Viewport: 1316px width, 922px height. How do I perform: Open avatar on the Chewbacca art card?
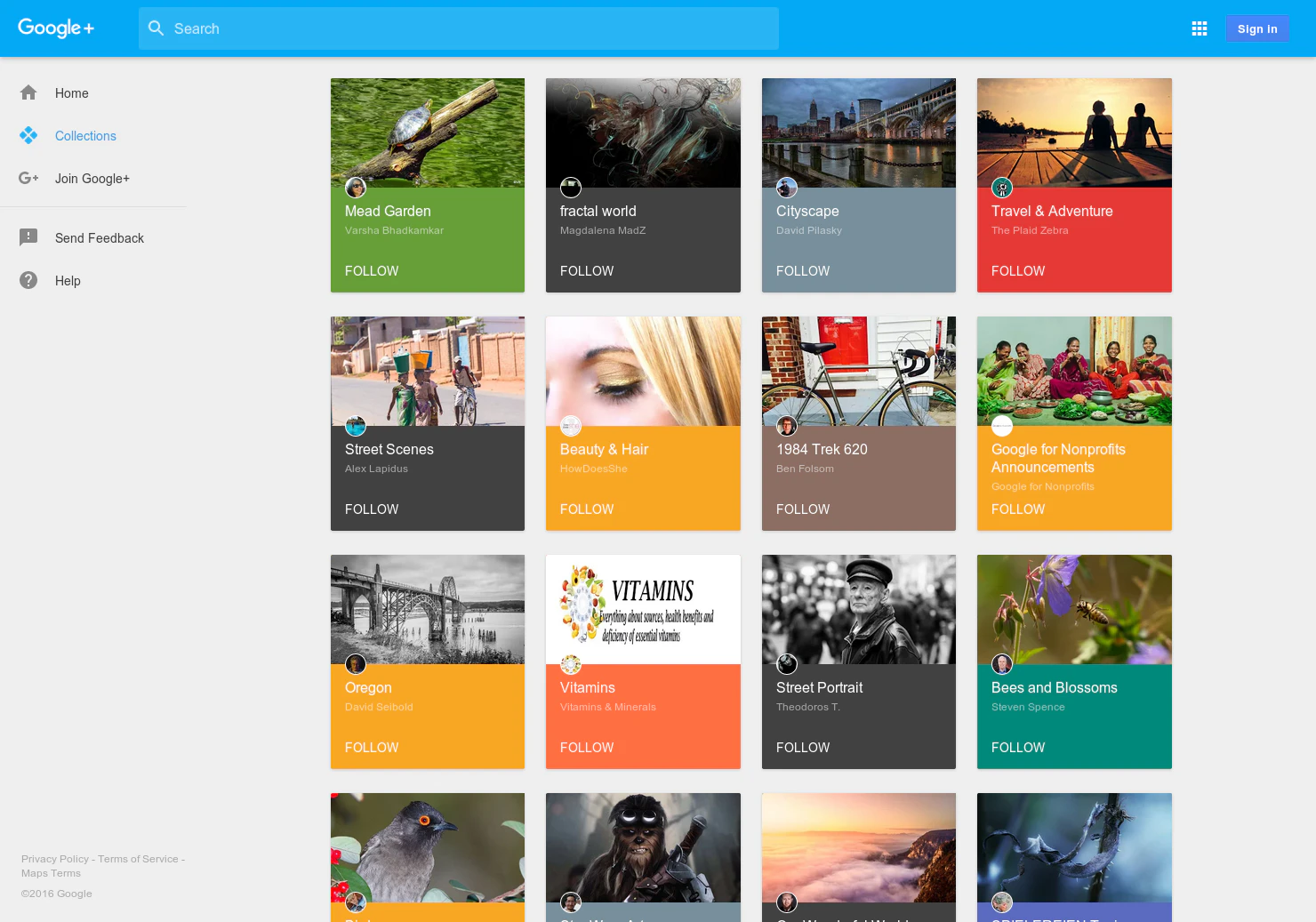coord(571,902)
